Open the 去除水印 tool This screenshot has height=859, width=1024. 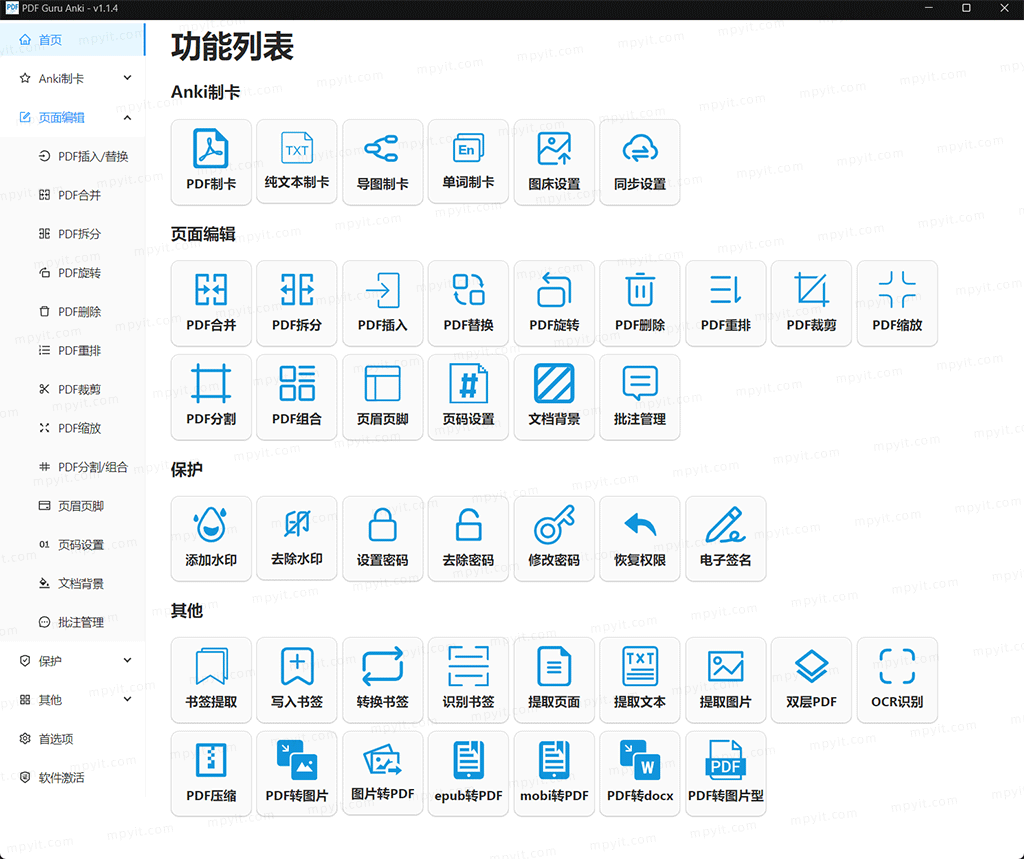296,538
